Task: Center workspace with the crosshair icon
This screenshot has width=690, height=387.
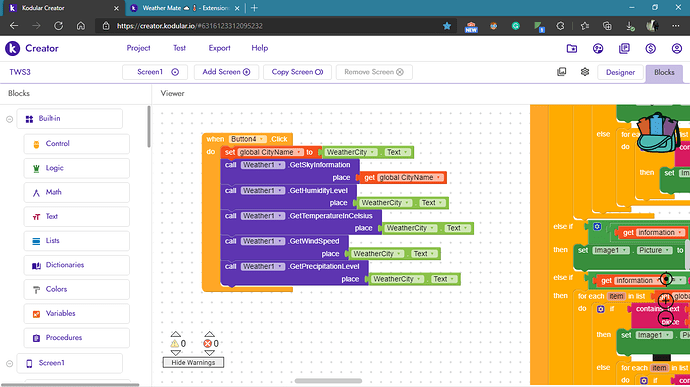Action: [x=666, y=279]
